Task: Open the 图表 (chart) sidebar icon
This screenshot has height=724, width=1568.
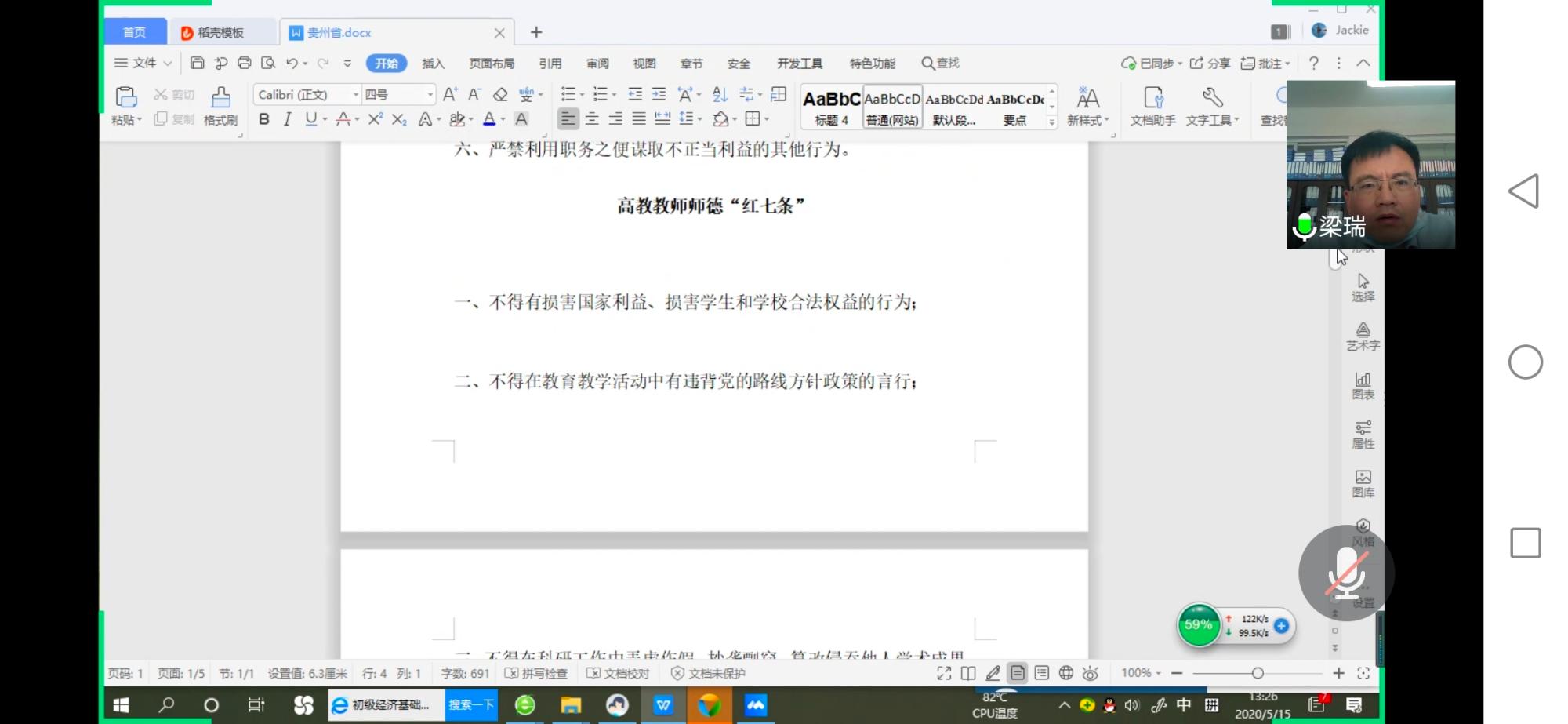Action: coord(1363,385)
